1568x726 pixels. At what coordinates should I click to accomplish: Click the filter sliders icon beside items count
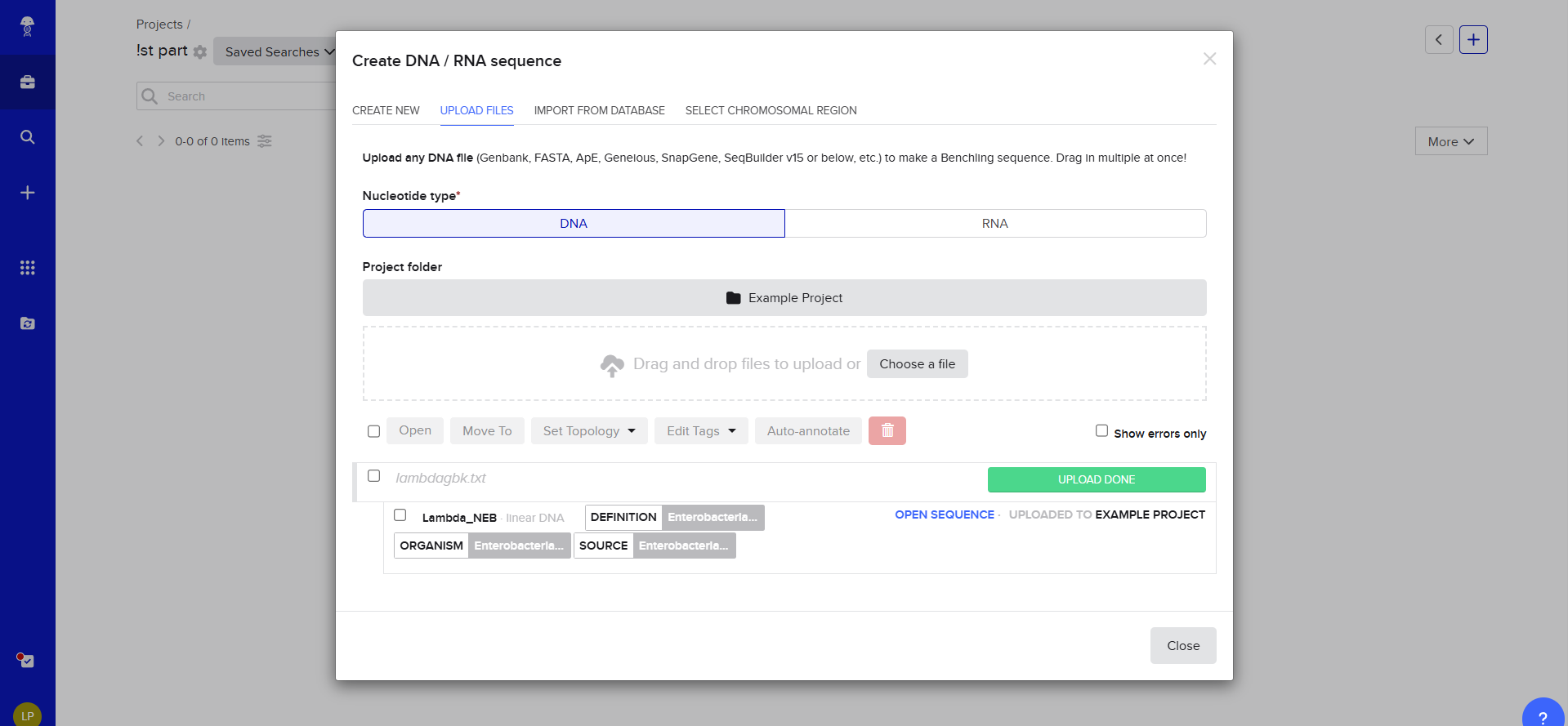click(x=265, y=141)
